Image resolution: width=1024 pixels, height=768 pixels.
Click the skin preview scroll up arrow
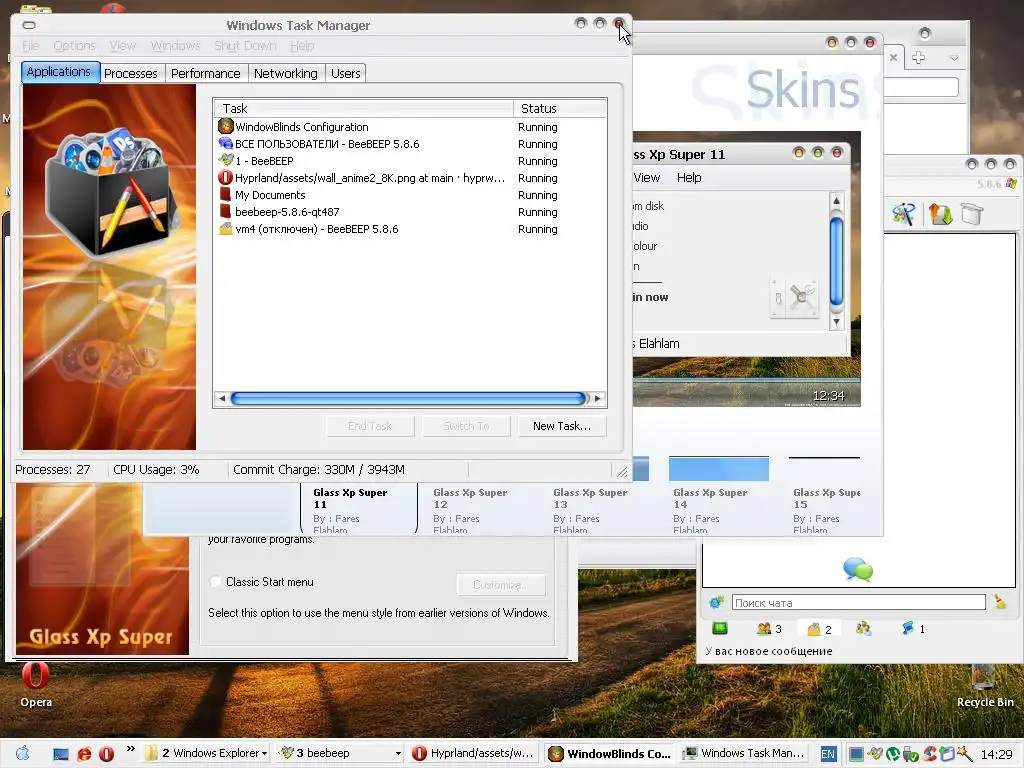click(837, 200)
